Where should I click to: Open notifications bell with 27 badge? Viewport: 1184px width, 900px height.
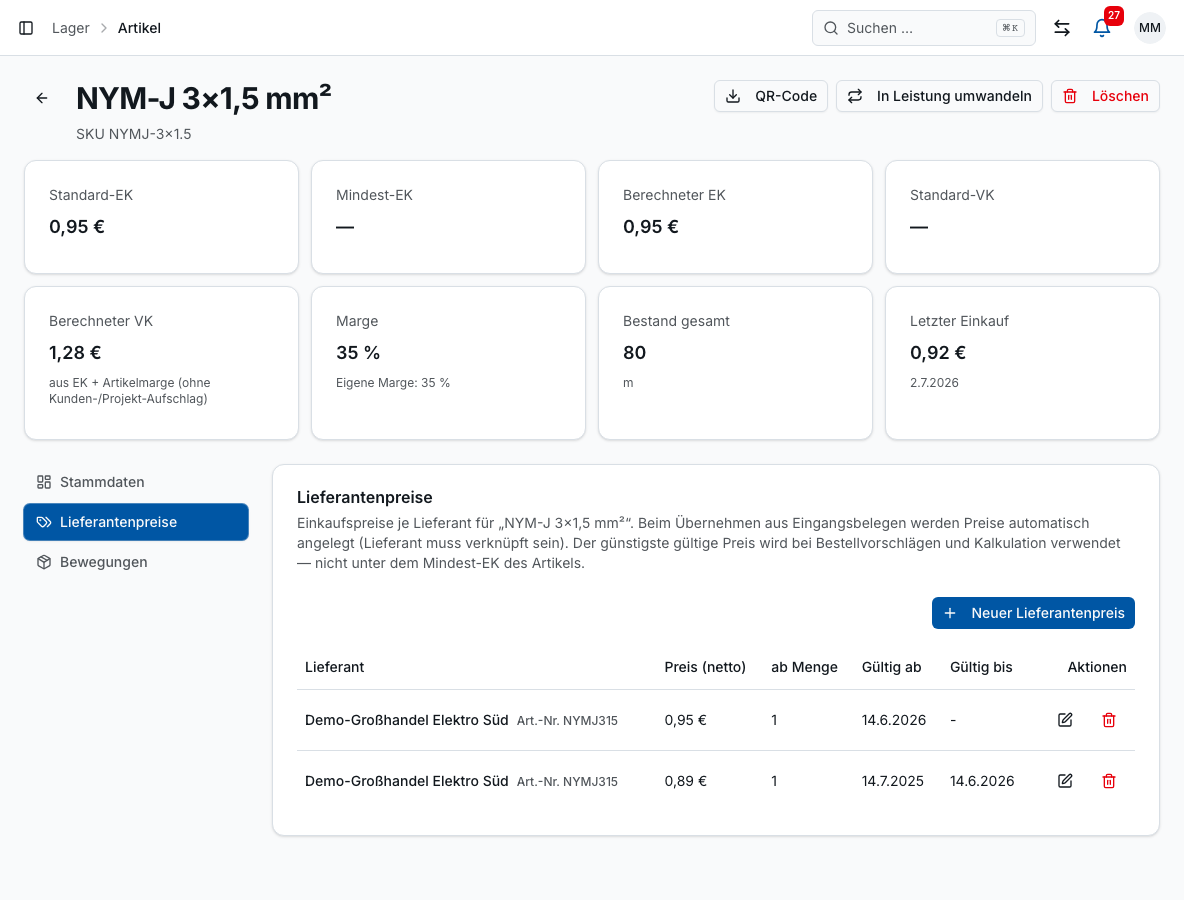tap(1102, 28)
